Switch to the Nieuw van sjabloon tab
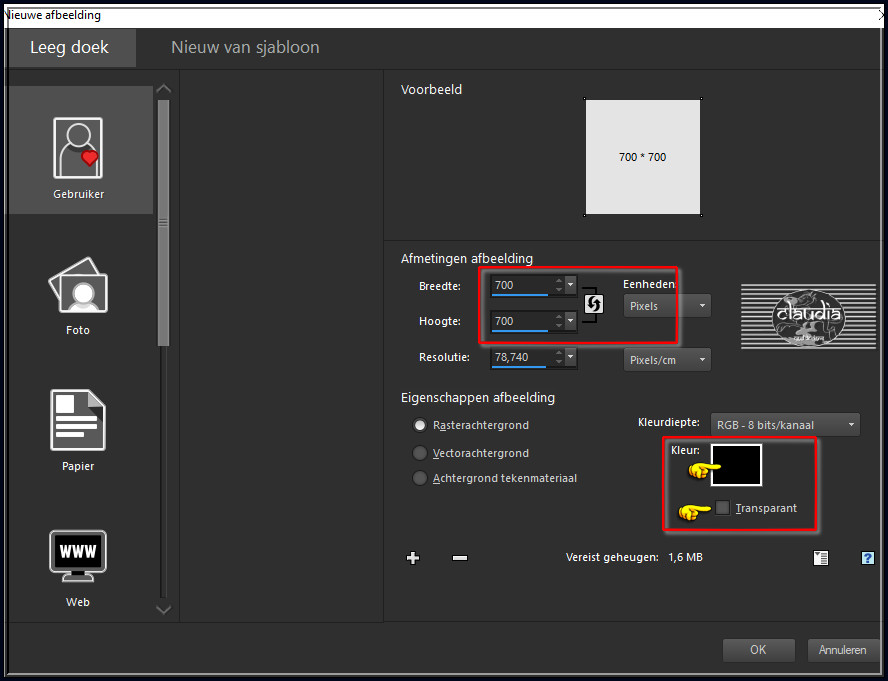 point(245,48)
